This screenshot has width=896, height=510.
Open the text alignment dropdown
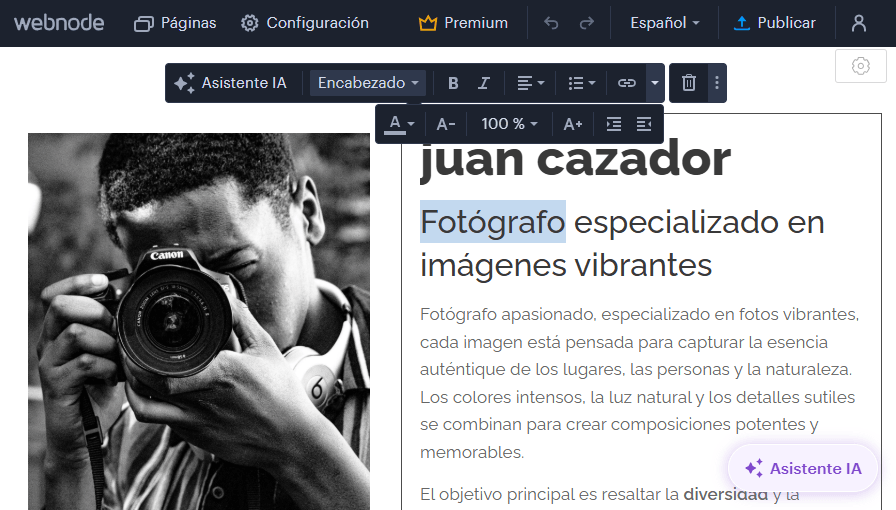pyautogui.click(x=530, y=83)
